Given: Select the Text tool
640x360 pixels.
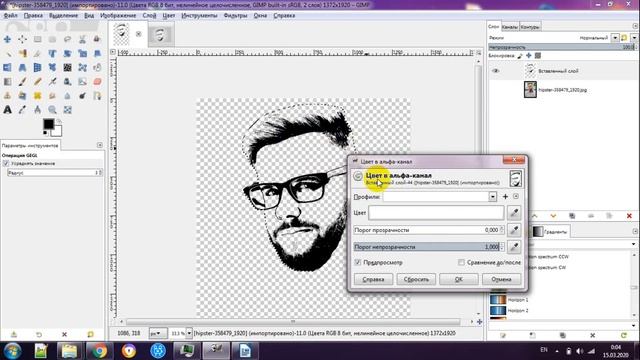Looking at the screenshot, I should pos(7,110).
